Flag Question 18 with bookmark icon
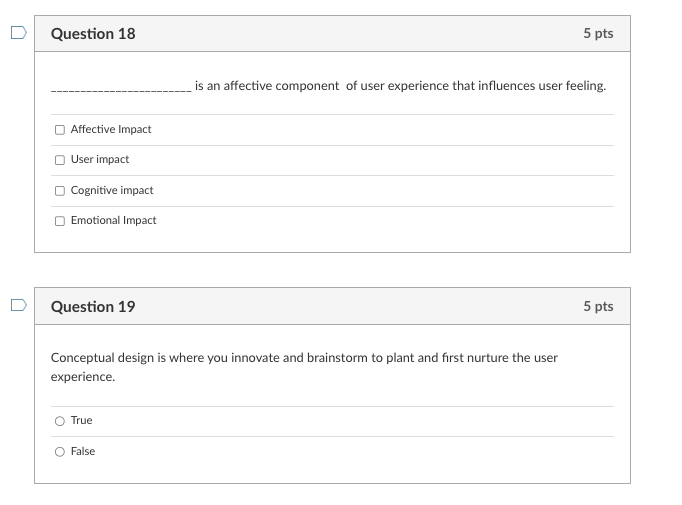 pyautogui.click(x=17, y=32)
